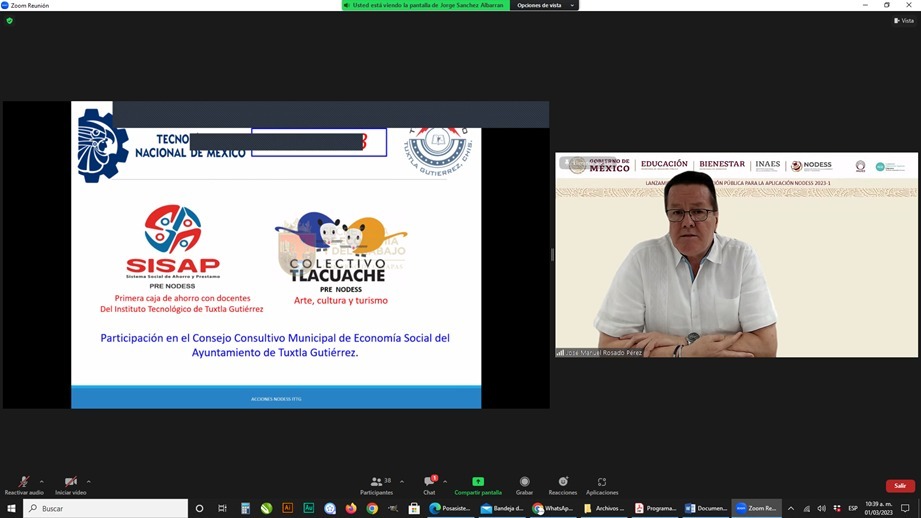Open Task View on taskbar
The height and width of the screenshot is (518, 921).
[222, 508]
